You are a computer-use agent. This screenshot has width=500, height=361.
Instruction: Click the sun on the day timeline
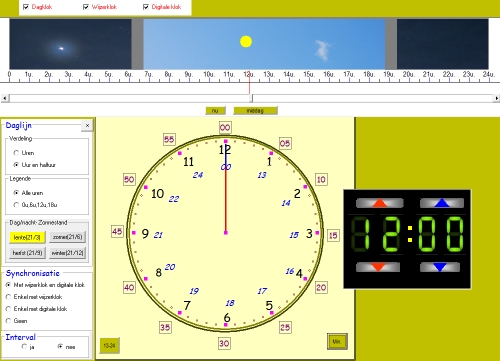[x=246, y=42]
